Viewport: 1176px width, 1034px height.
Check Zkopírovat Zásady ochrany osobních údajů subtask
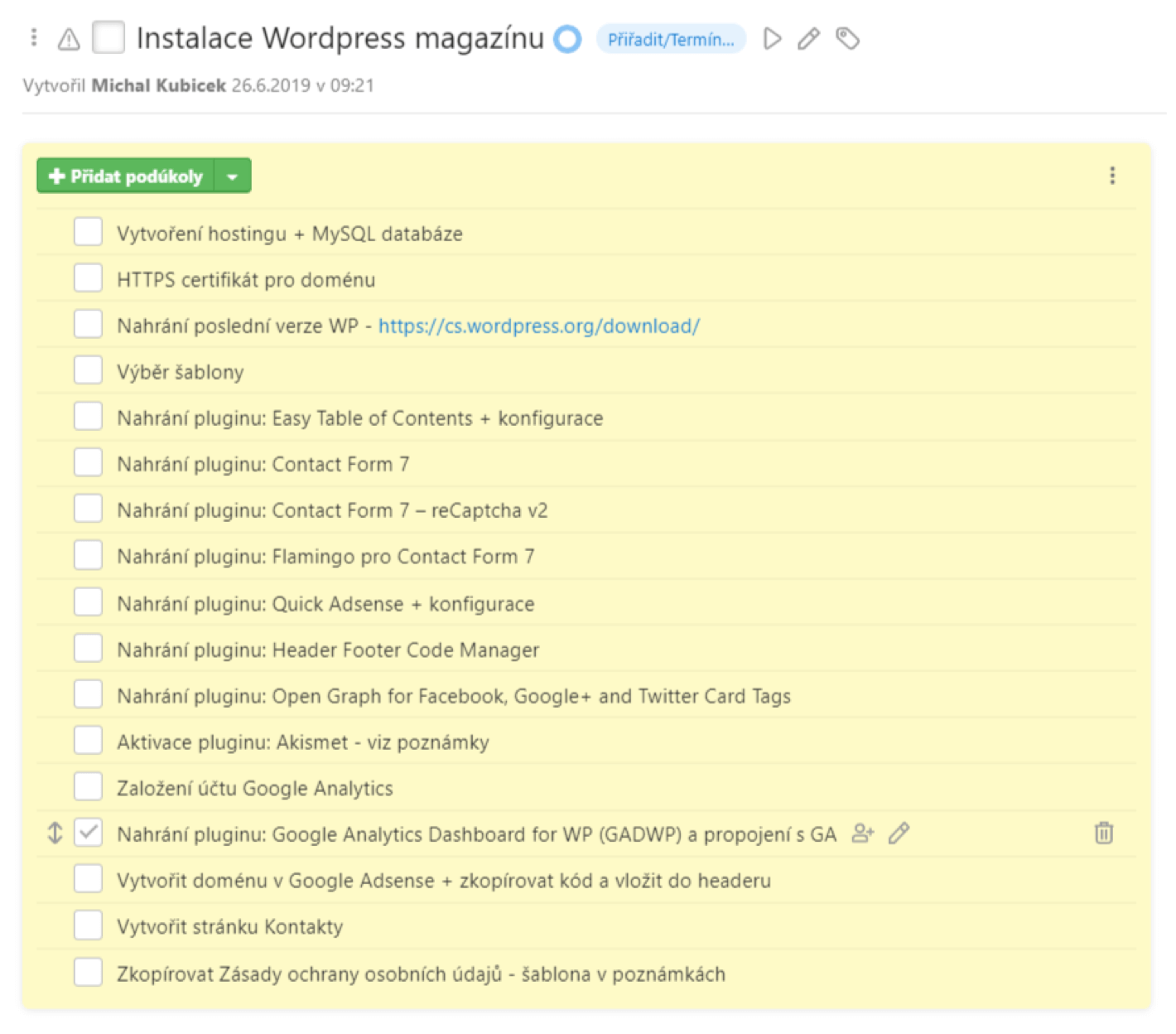coord(88,973)
